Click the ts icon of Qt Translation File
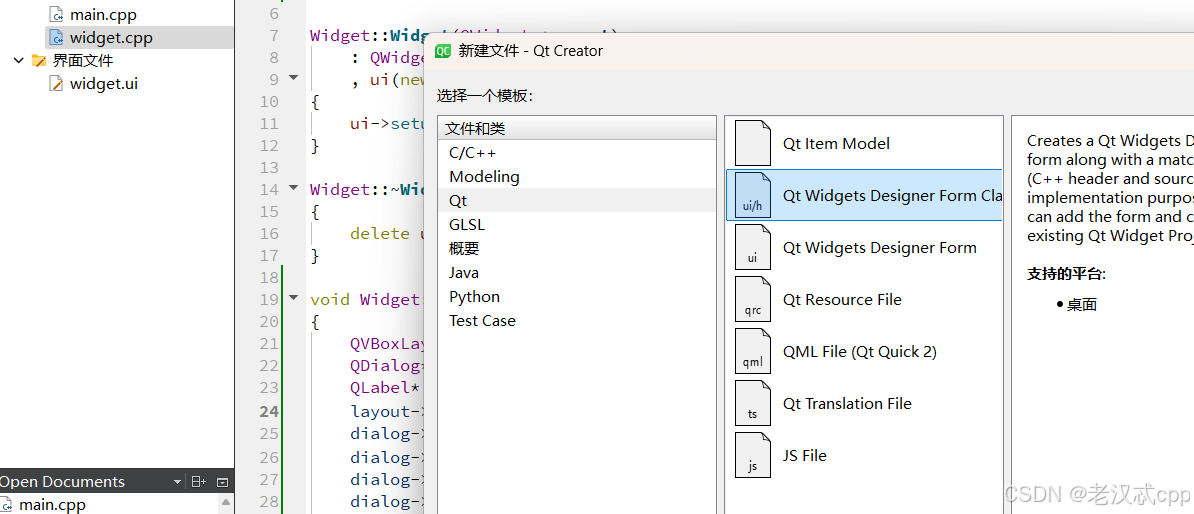 pyautogui.click(x=752, y=404)
